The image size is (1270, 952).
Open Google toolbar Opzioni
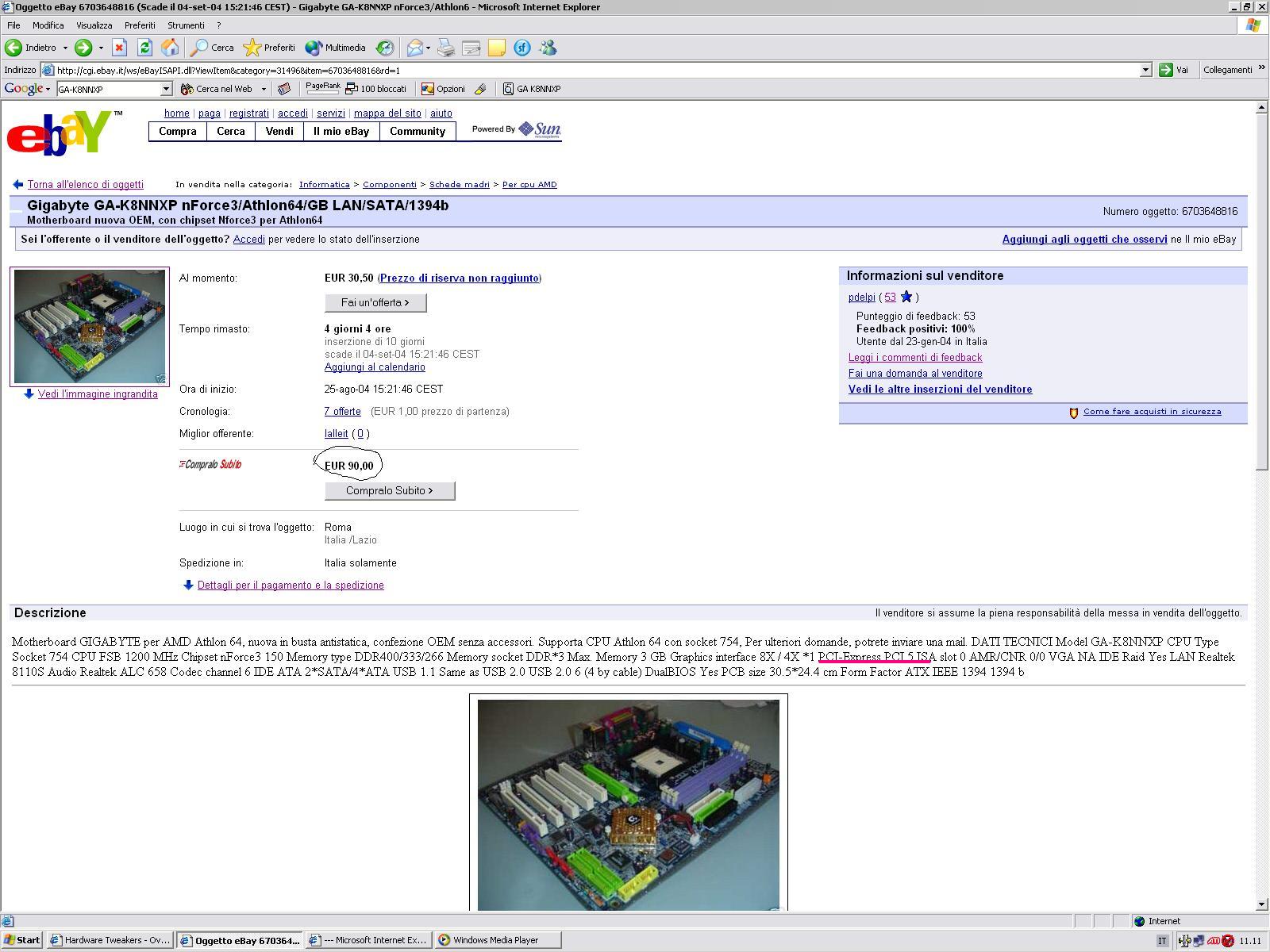[x=443, y=89]
